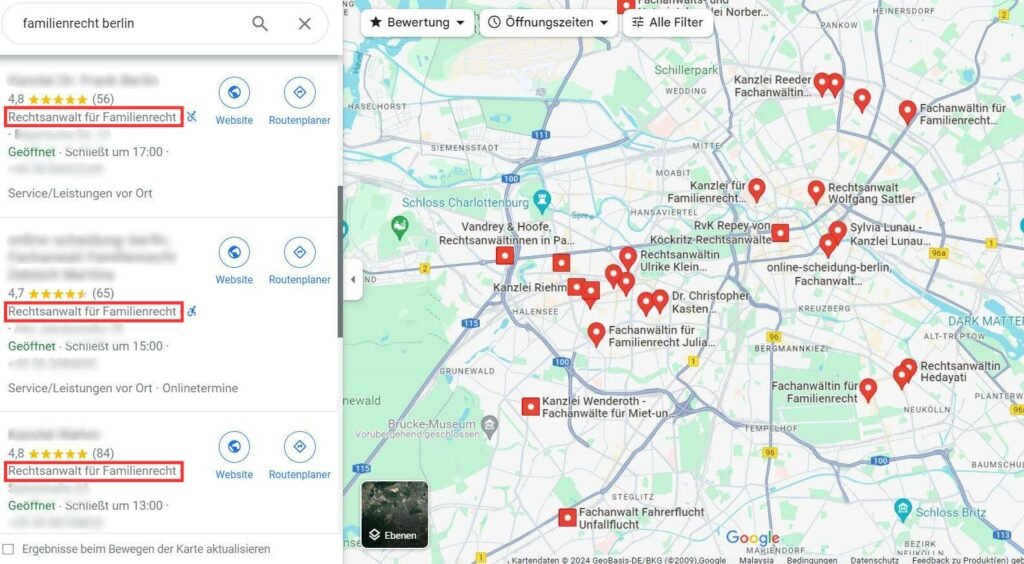Screen dimensions: 1024x564
Task: Expand the Öffnungszeiten filter dropdown
Action: pyautogui.click(x=549, y=22)
